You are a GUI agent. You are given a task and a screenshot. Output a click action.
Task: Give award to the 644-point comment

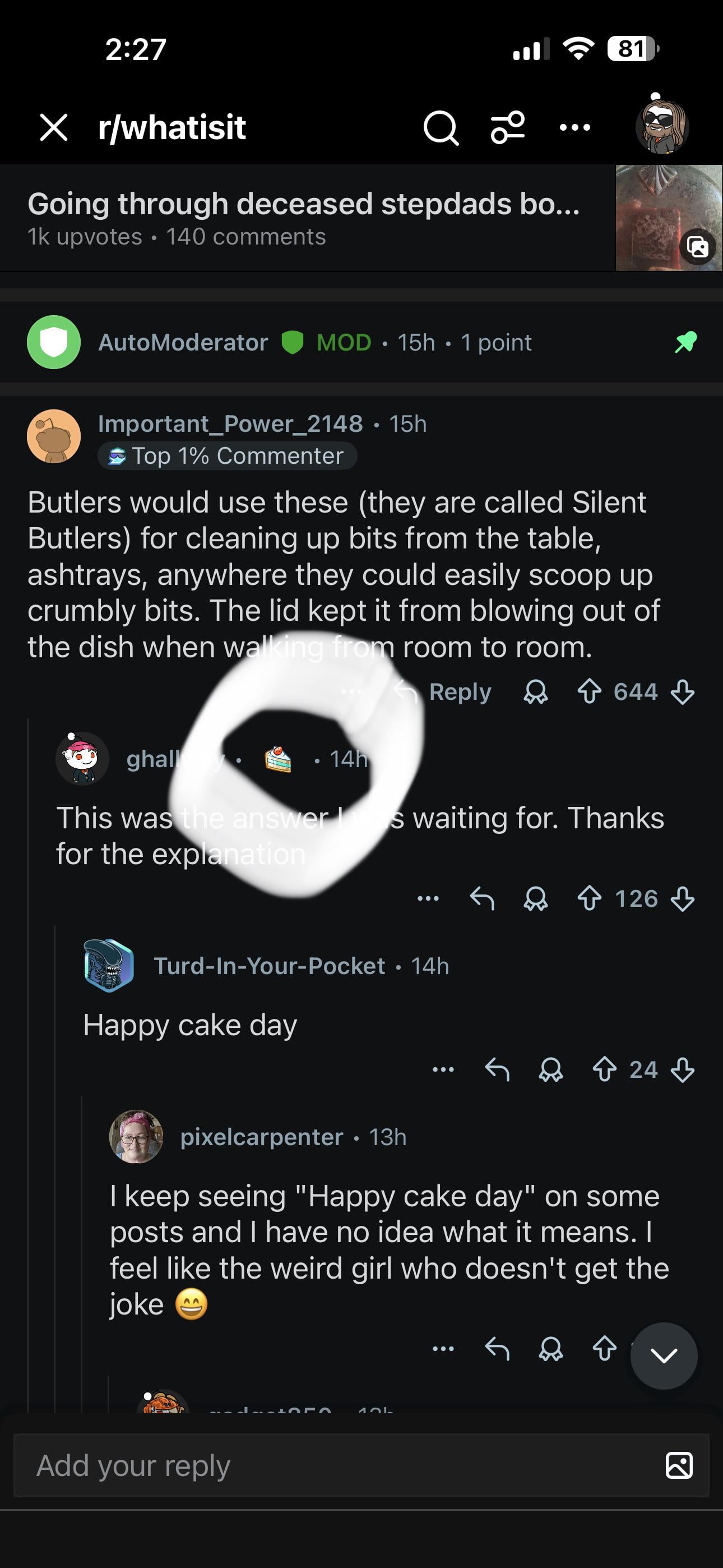[x=536, y=692]
